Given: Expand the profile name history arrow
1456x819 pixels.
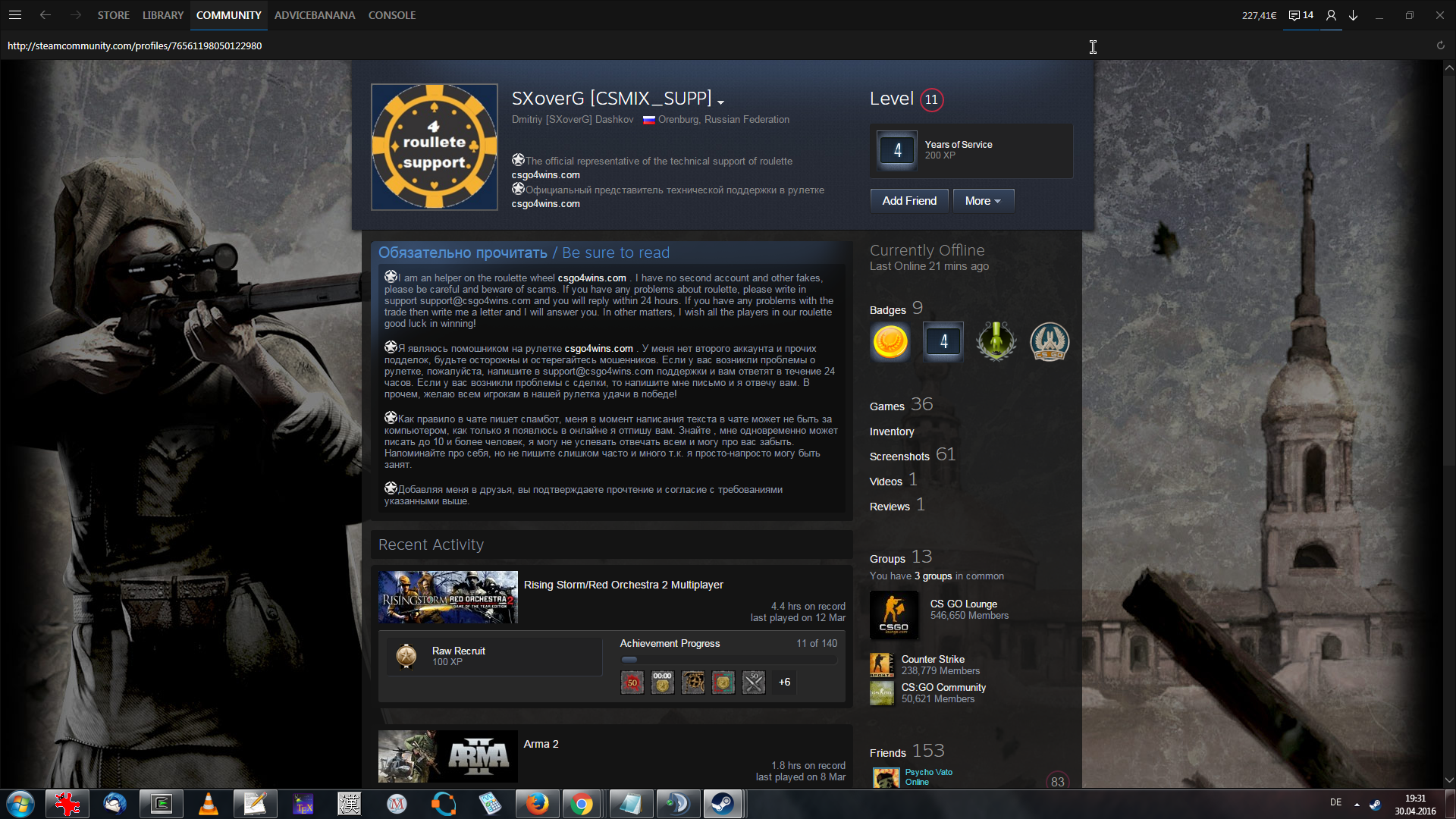Looking at the screenshot, I should pos(720,102).
